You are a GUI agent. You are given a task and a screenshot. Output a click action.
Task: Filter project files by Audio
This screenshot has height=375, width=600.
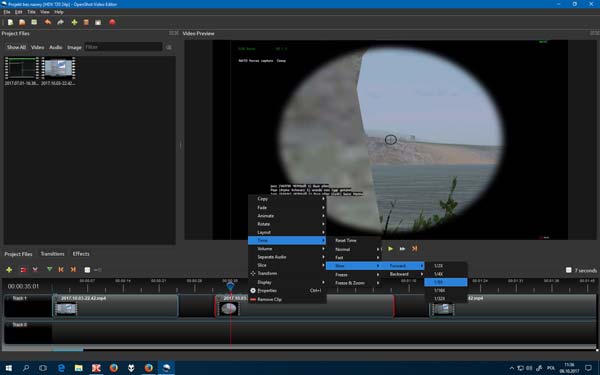[55, 47]
